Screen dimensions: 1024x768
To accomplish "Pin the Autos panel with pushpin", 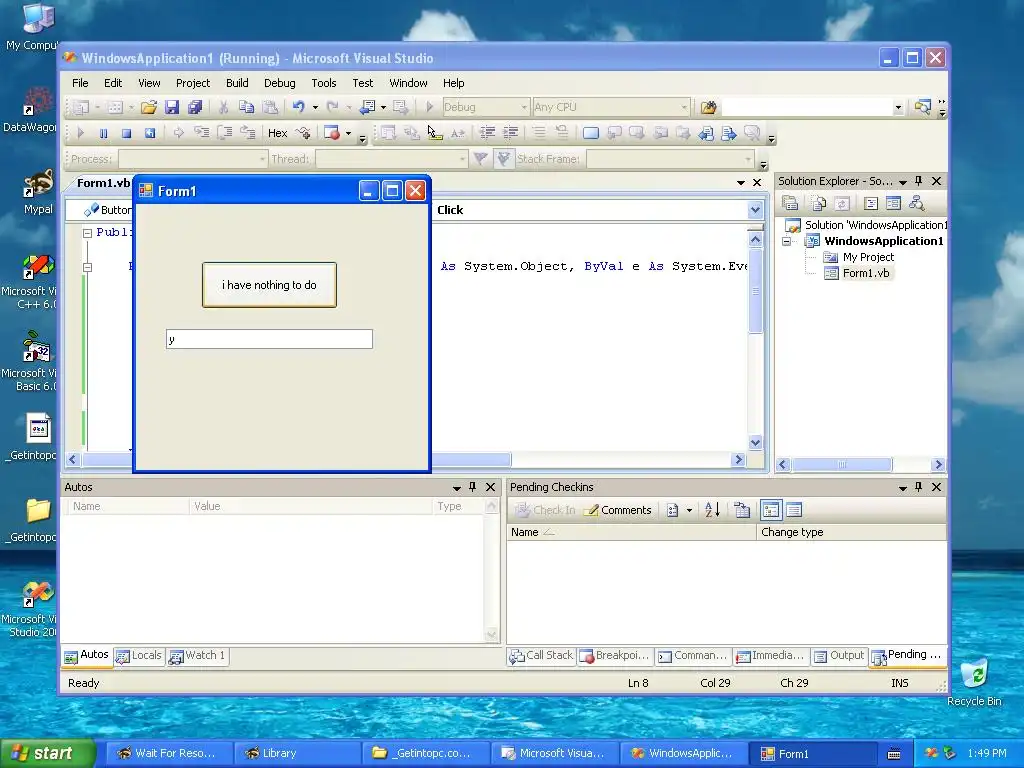I will [472, 487].
